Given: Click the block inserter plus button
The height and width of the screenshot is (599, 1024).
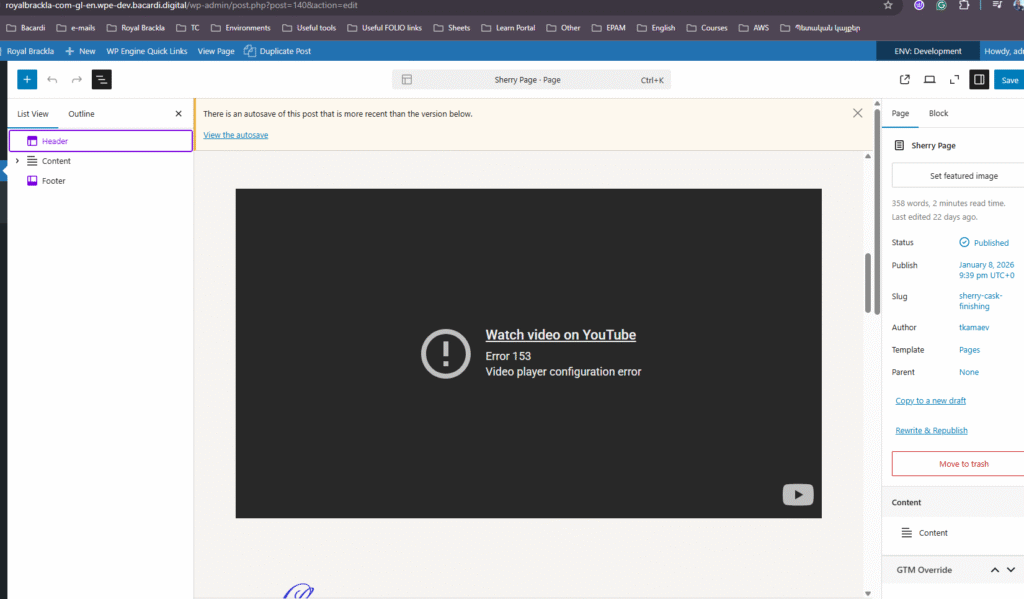Looking at the screenshot, I should [27, 79].
